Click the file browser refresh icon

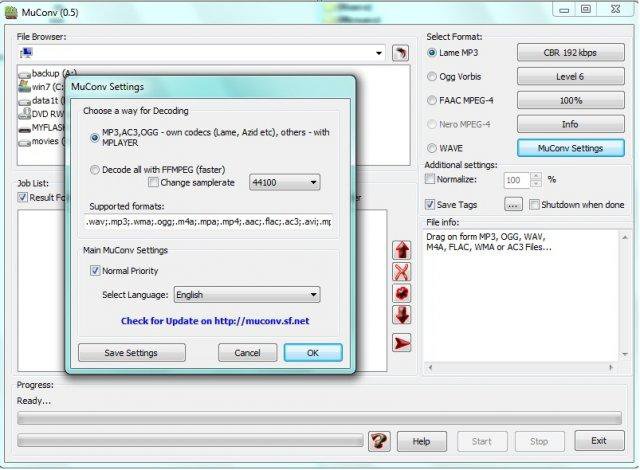coord(401,52)
